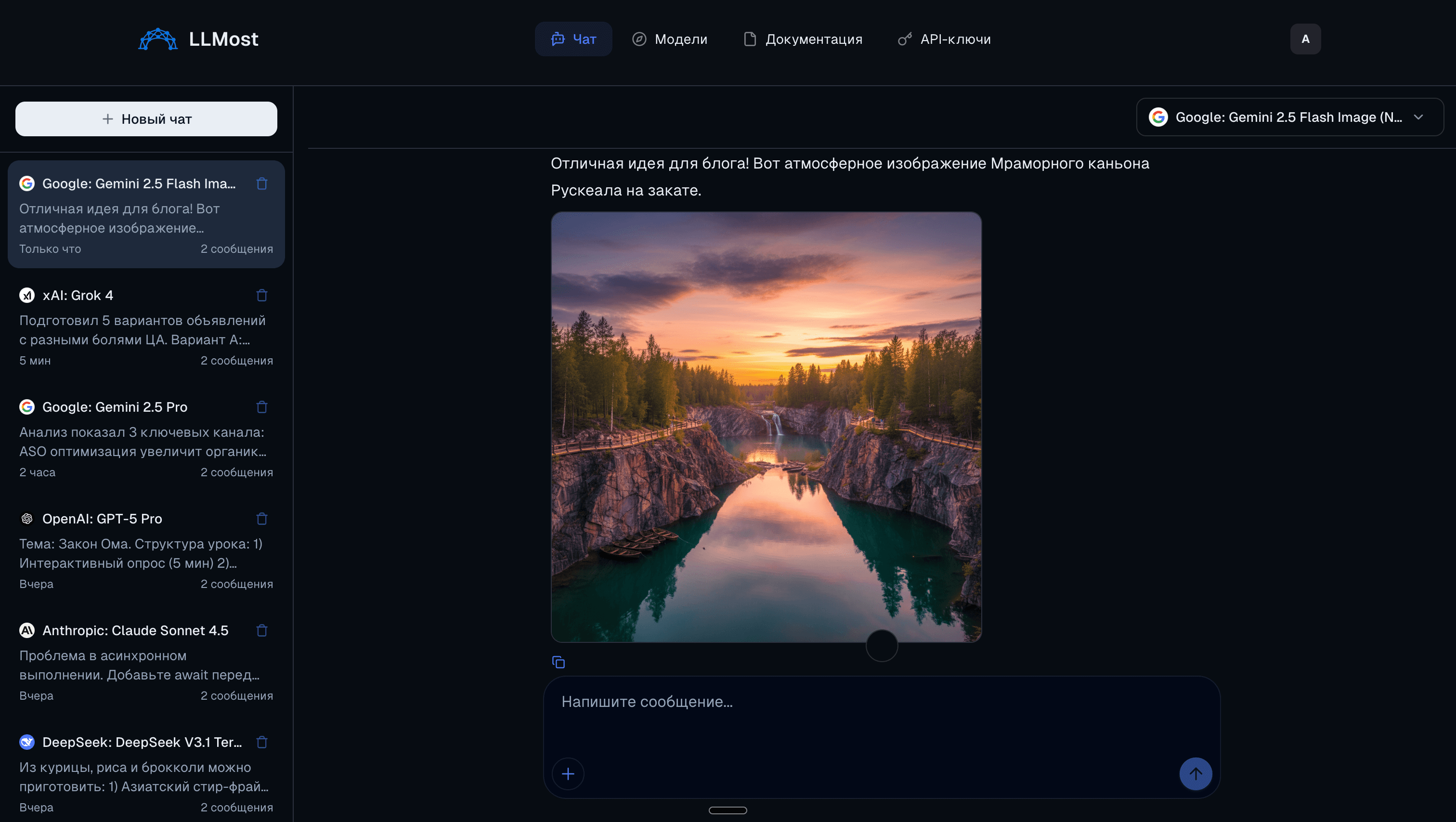Open the Документация section
The width and height of the screenshot is (1456, 822).
click(803, 39)
